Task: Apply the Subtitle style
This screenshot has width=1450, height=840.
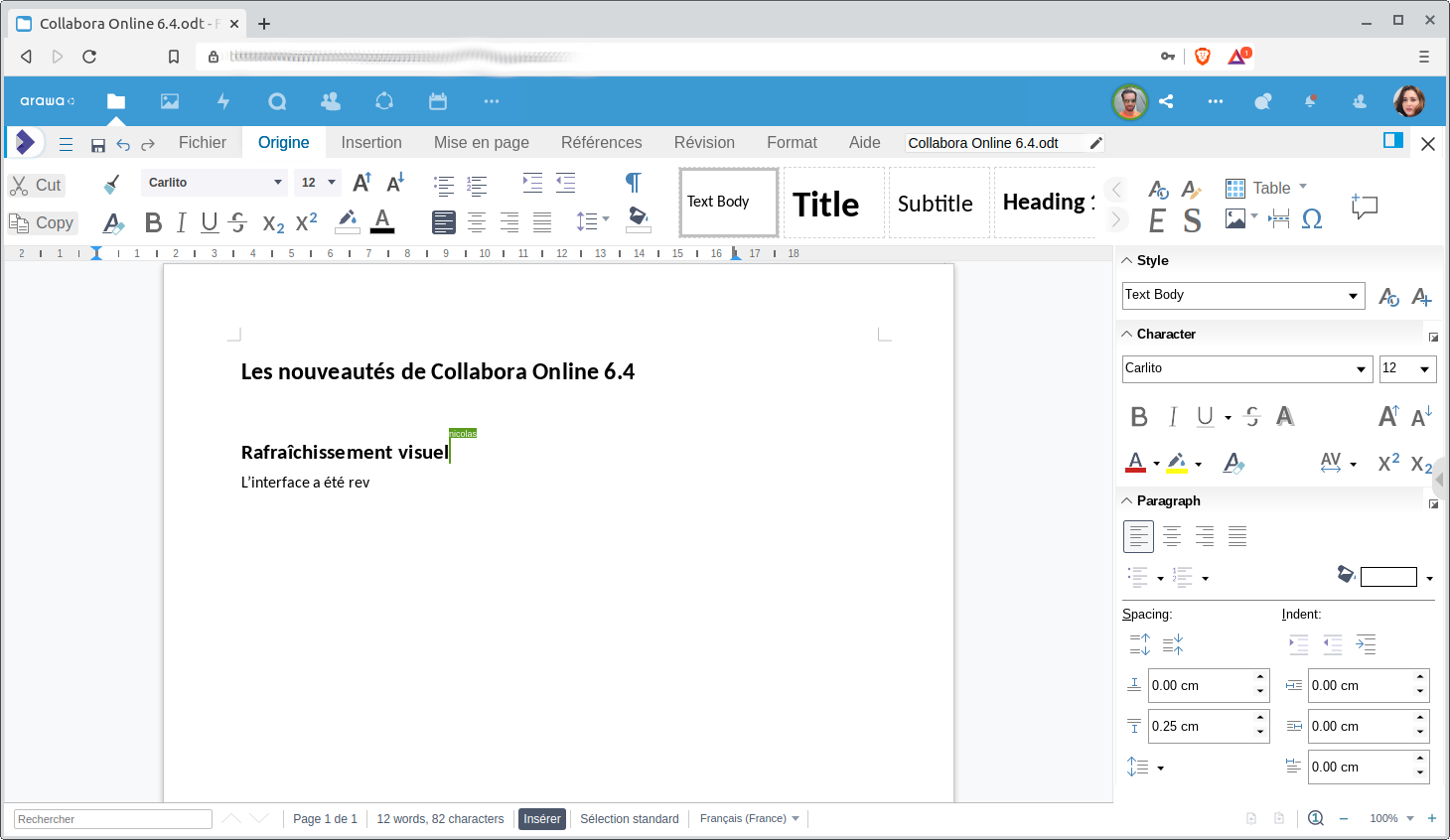Action: pos(939,203)
